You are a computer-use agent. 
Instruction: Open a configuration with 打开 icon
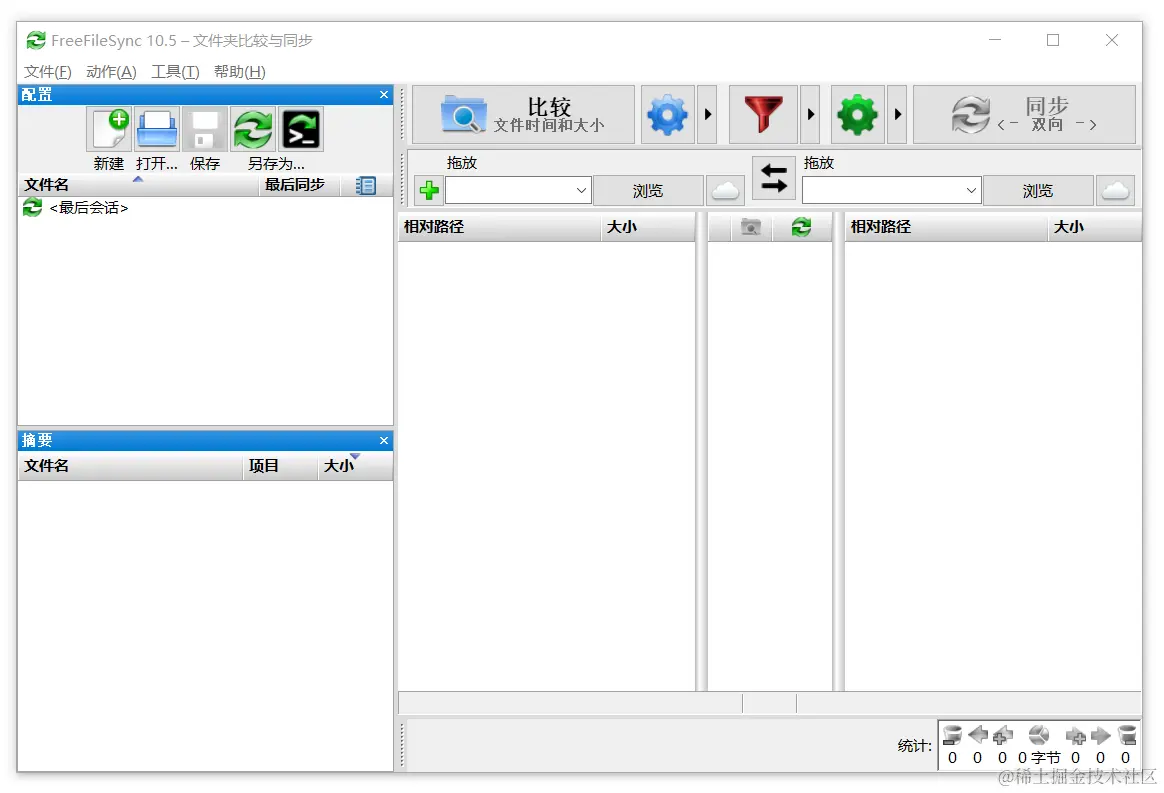tap(157, 129)
